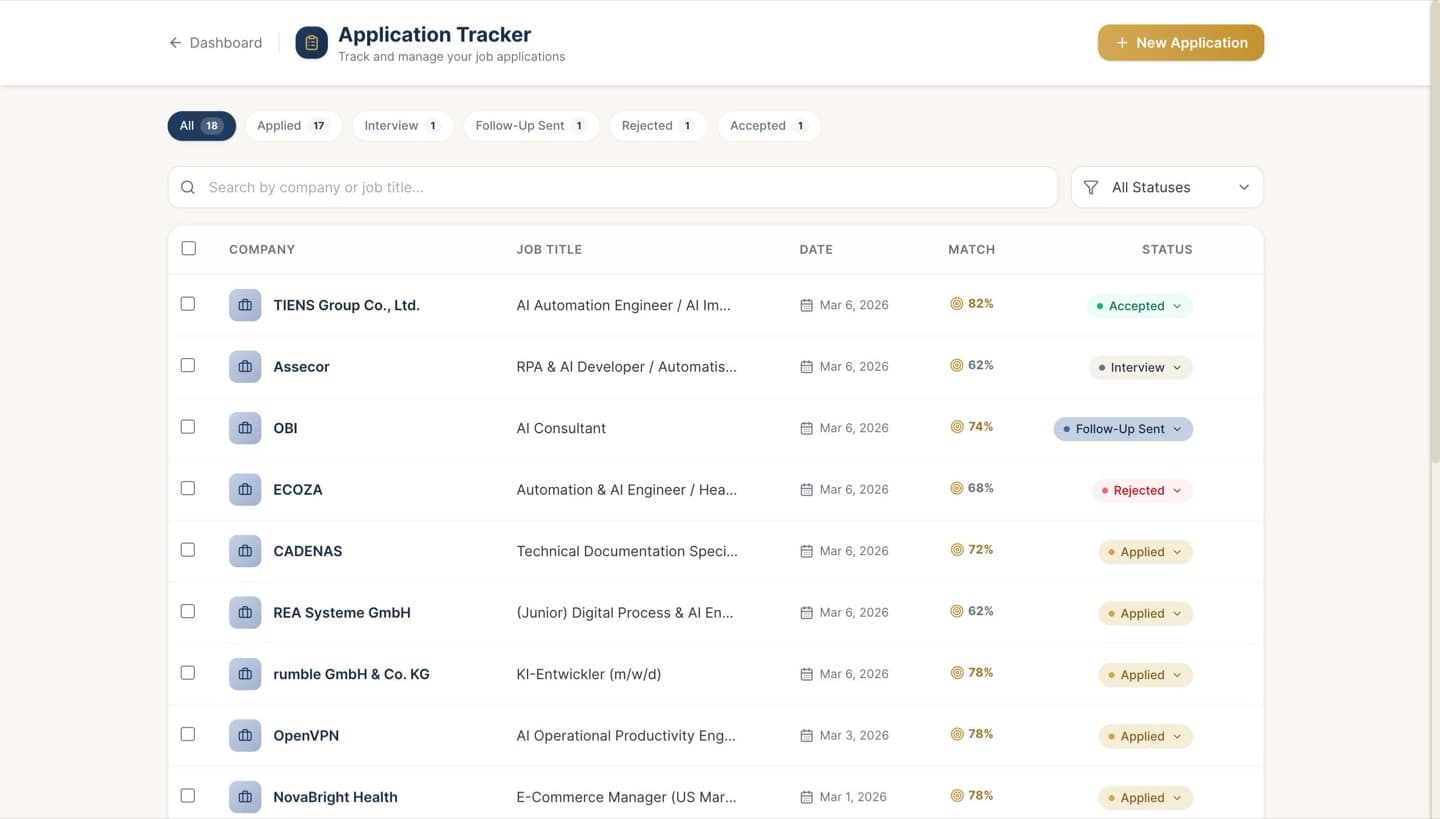Click the Application Tracker clipboard logo icon
This screenshot has width=1440, height=819.
click(x=311, y=42)
